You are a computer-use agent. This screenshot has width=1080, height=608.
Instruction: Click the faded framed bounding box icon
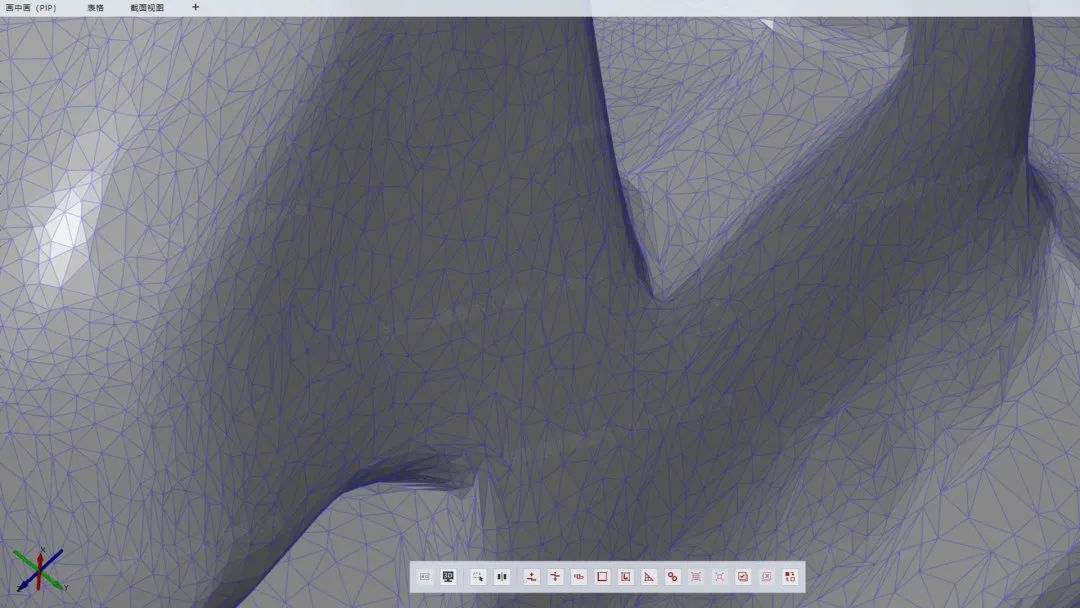(696, 577)
